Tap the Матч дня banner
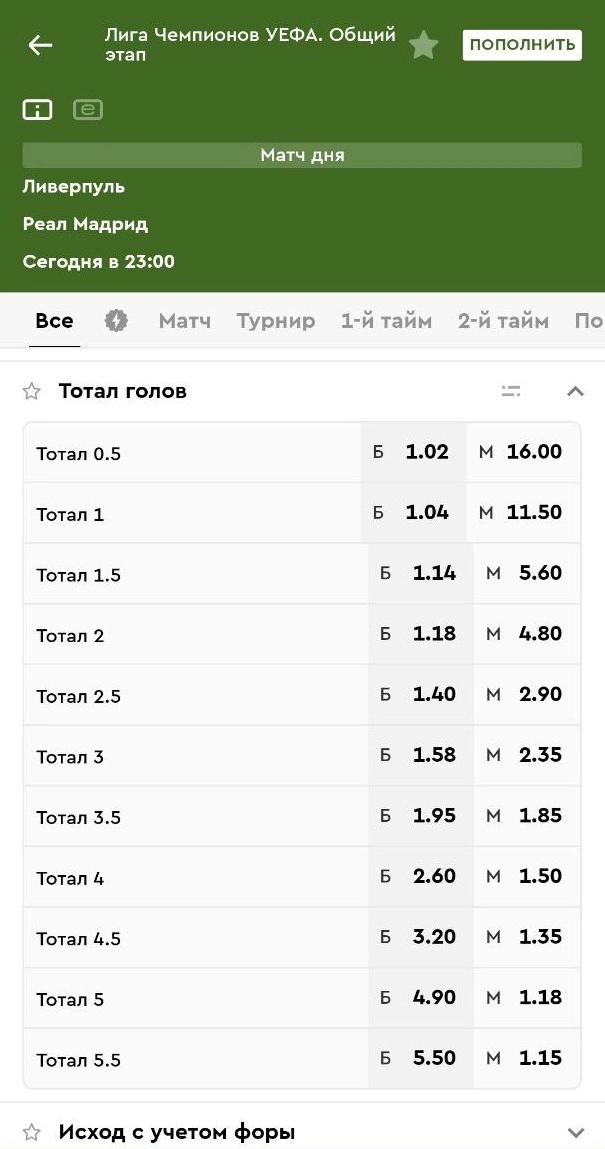 coord(302,155)
